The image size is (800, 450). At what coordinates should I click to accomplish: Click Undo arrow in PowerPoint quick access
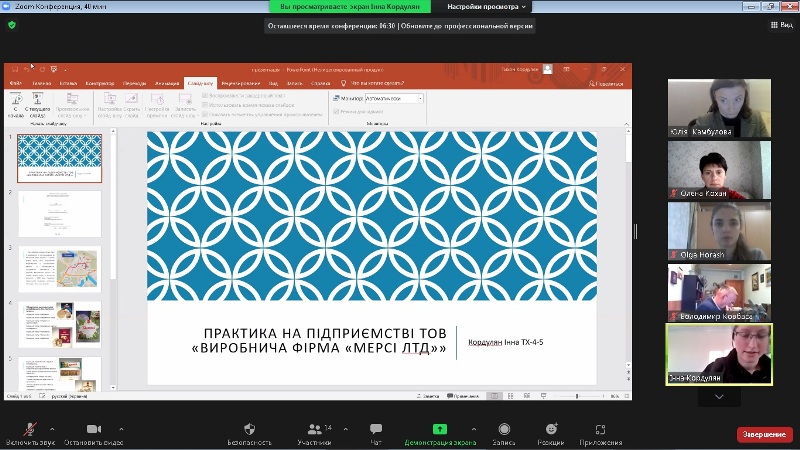[x=27, y=69]
